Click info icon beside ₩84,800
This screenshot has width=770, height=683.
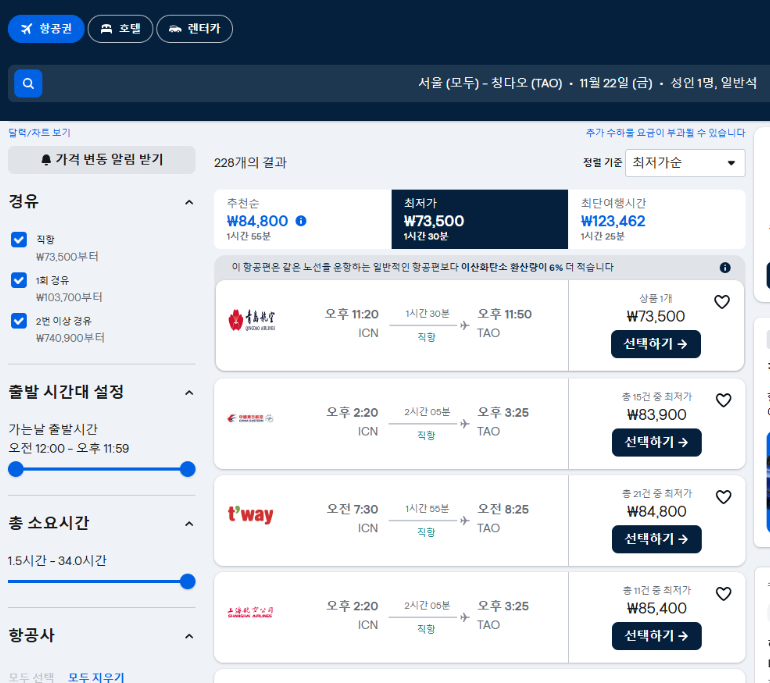click(x=301, y=221)
